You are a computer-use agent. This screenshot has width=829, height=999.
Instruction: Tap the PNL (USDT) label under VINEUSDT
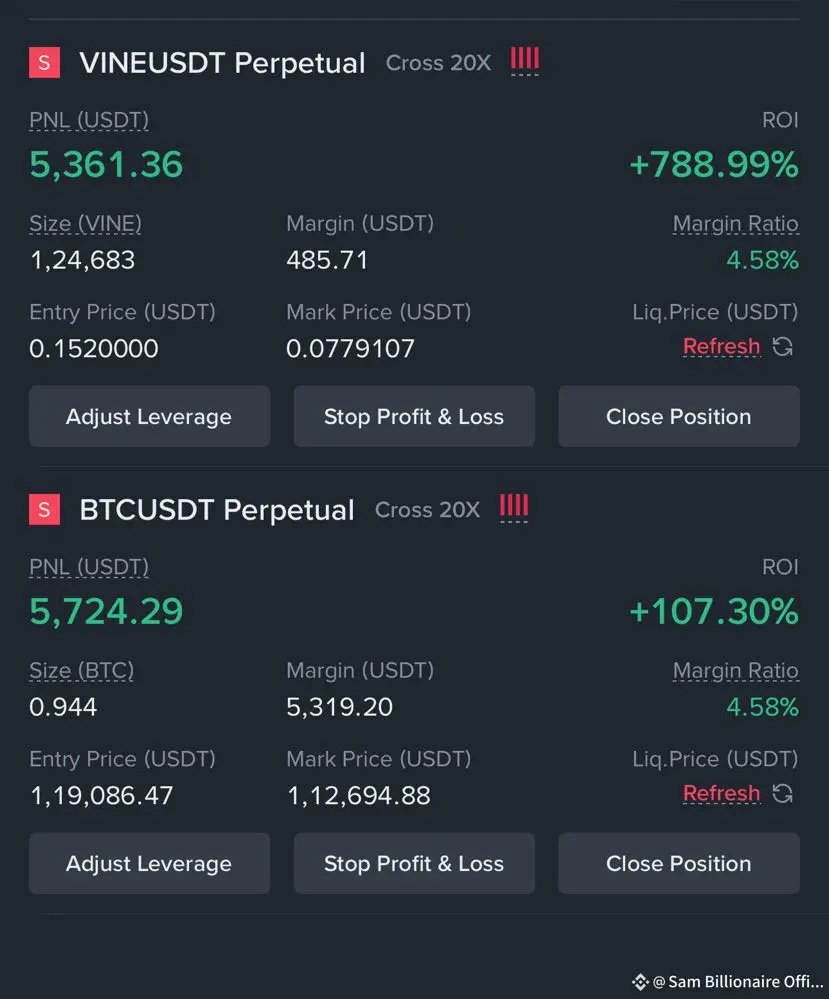(89, 120)
